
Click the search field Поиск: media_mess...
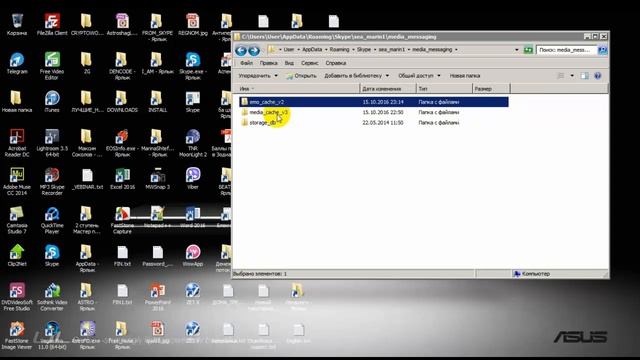coord(566,50)
